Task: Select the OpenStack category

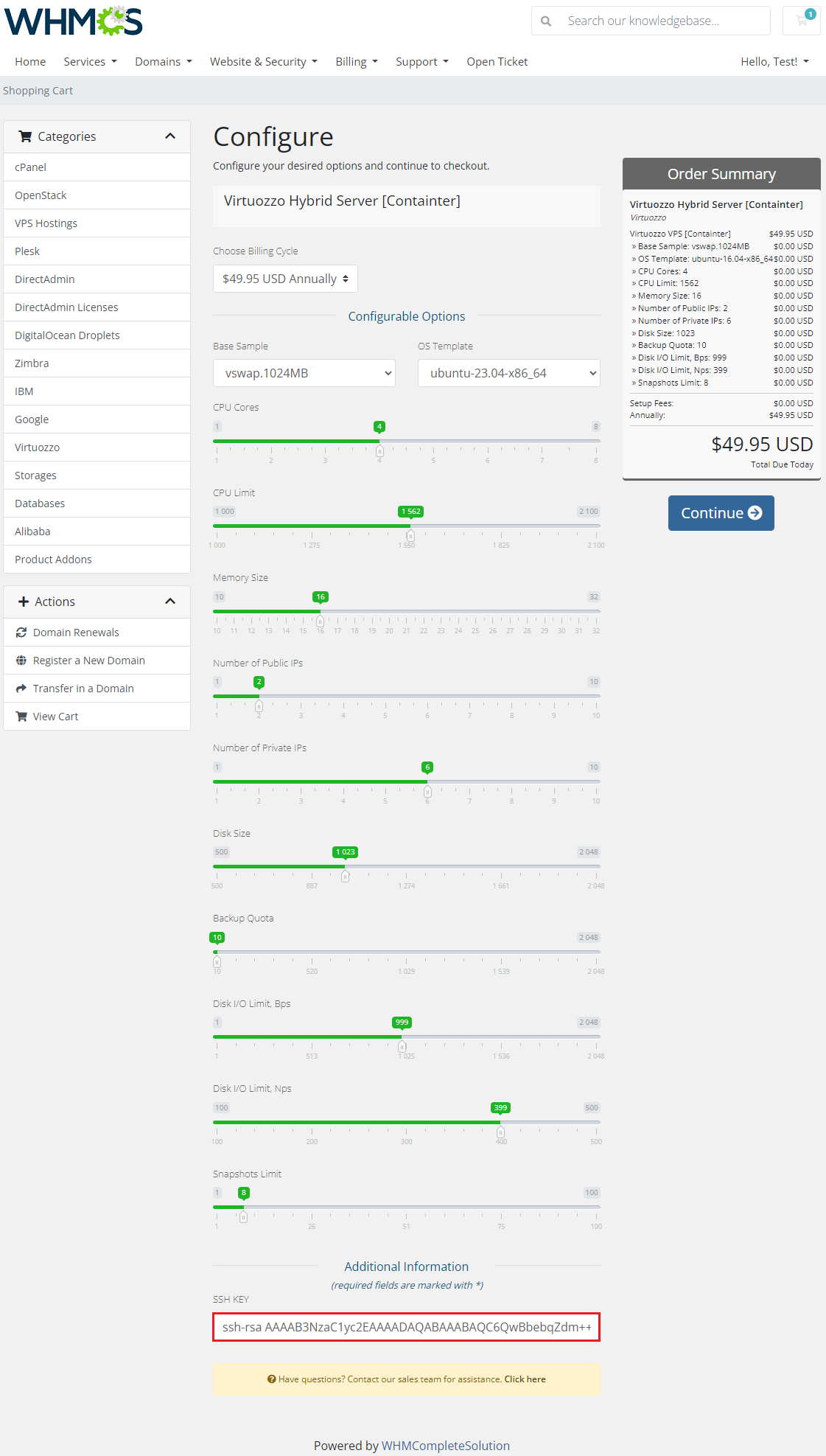Action: pos(97,195)
